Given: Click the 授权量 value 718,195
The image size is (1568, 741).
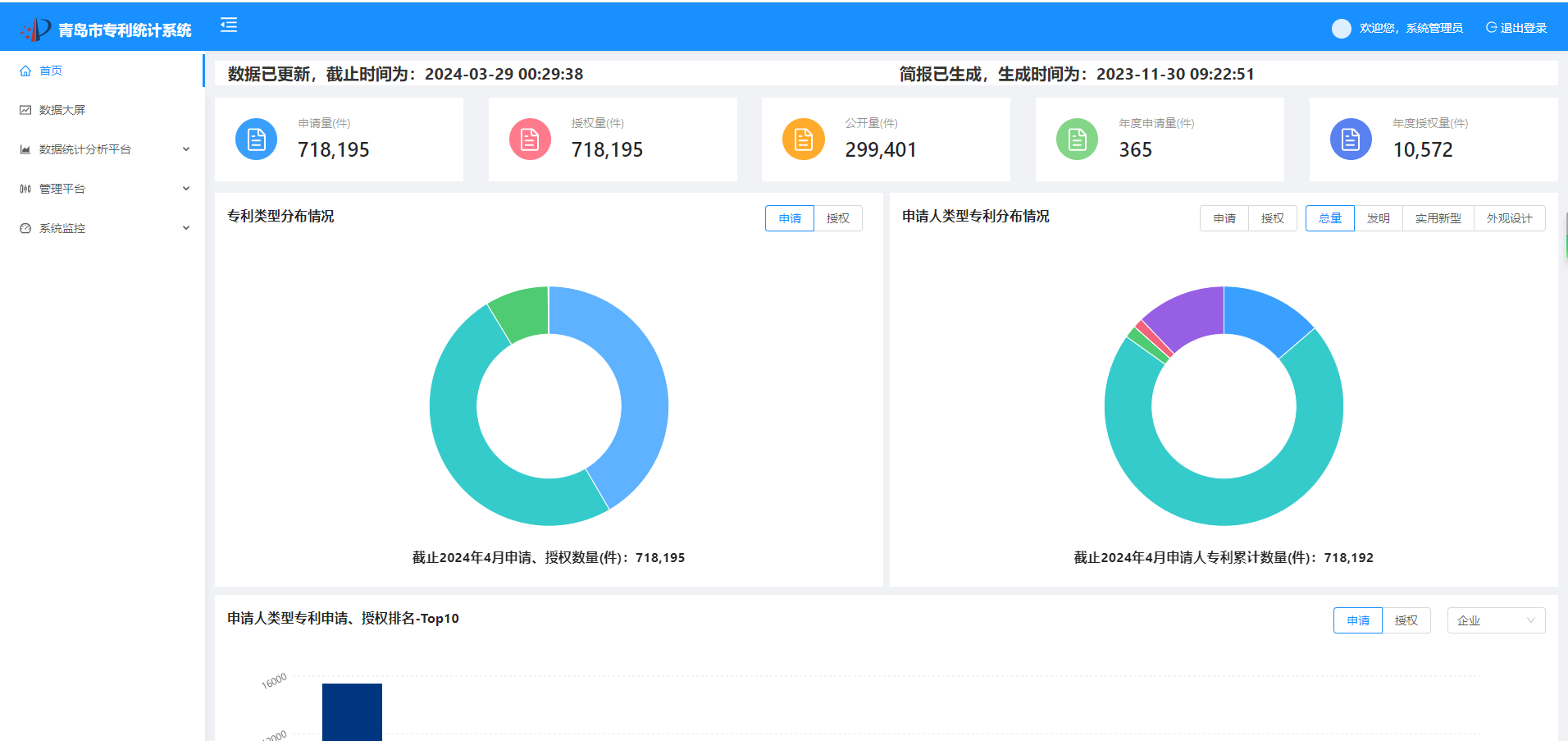Looking at the screenshot, I should pyautogui.click(x=608, y=149).
